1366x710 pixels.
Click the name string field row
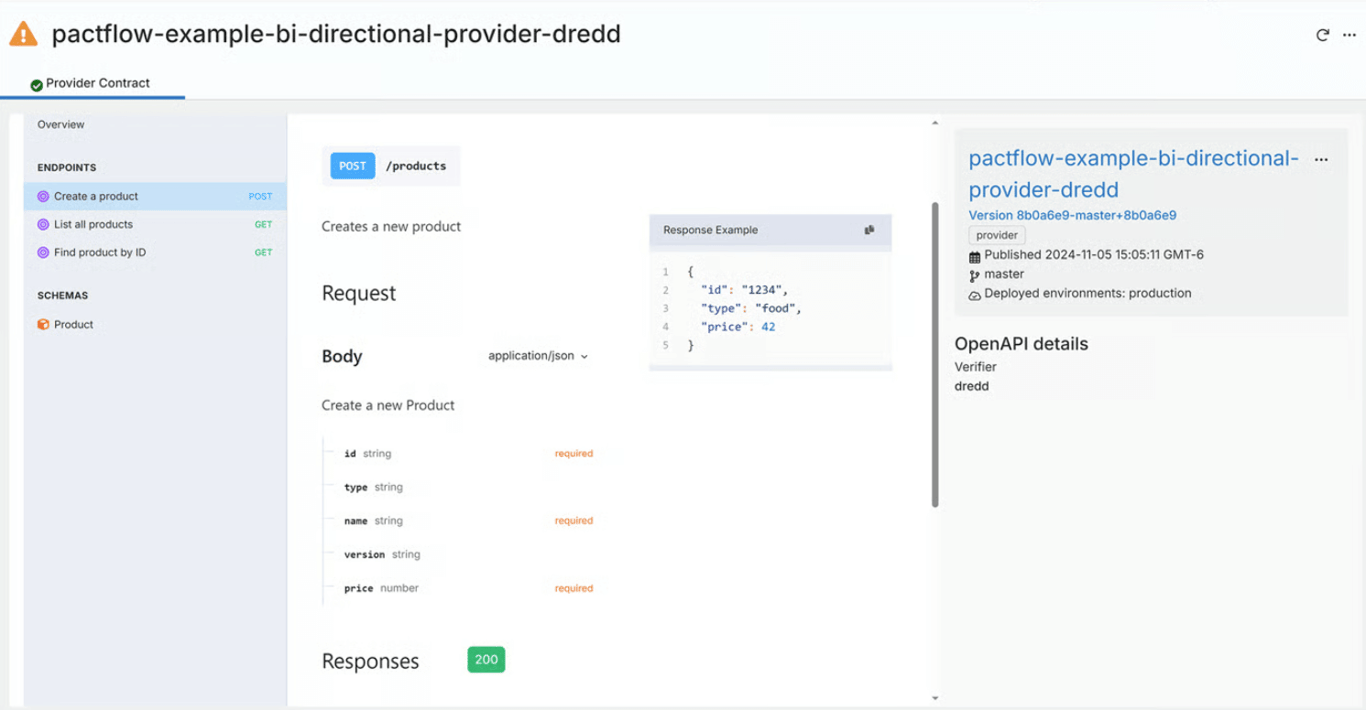click(x=458, y=521)
